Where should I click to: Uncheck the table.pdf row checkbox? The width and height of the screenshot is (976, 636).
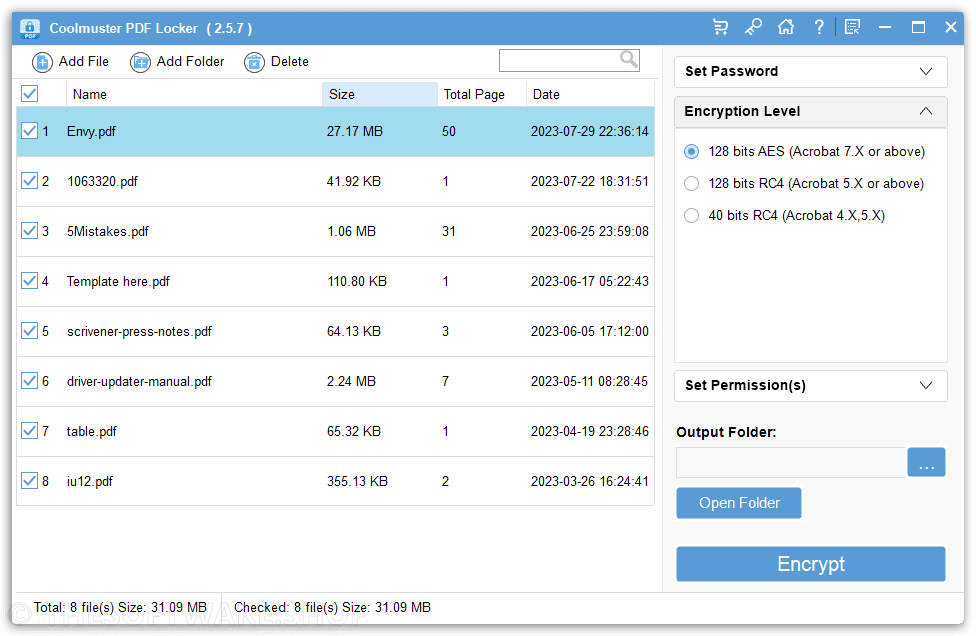pos(29,431)
